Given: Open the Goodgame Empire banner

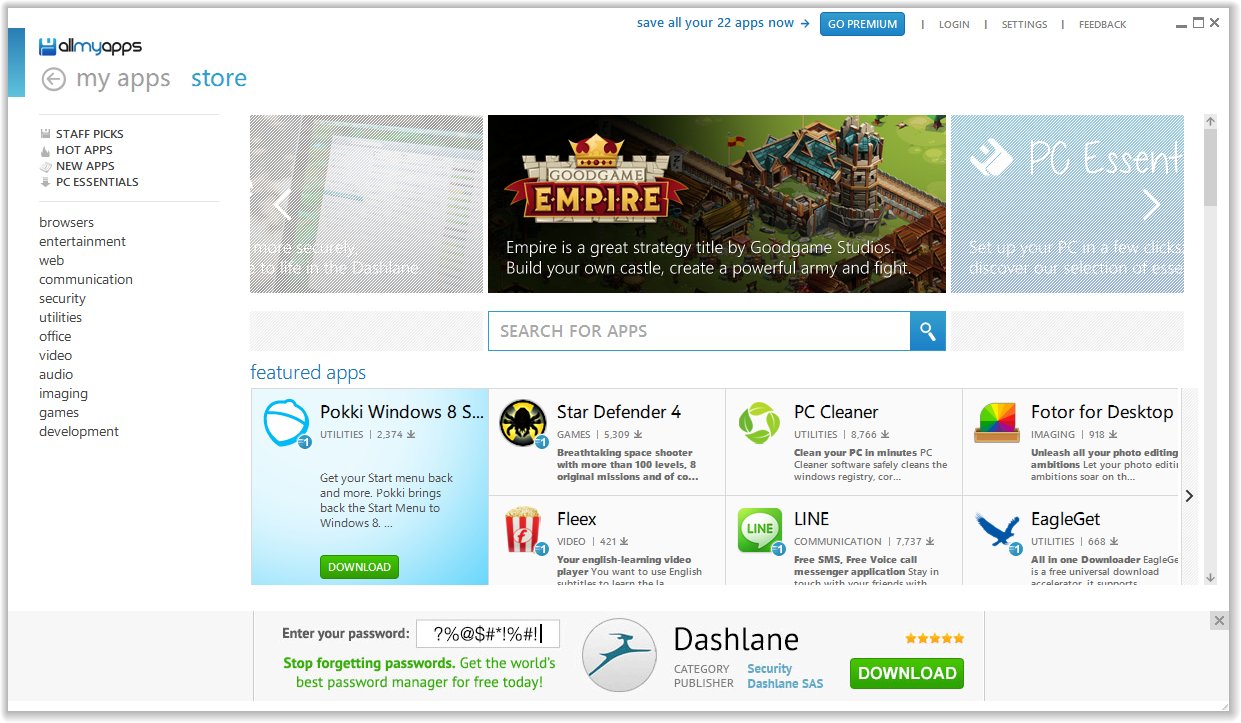Looking at the screenshot, I should pyautogui.click(x=716, y=204).
